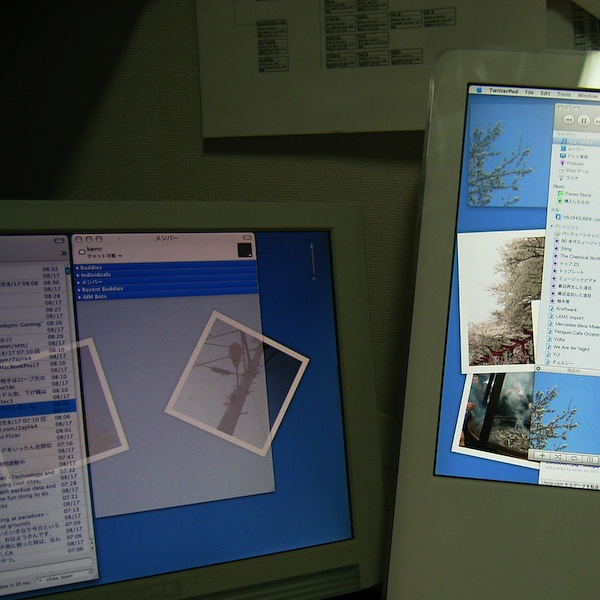Toggle the artwork viewer button

tap(590, 459)
